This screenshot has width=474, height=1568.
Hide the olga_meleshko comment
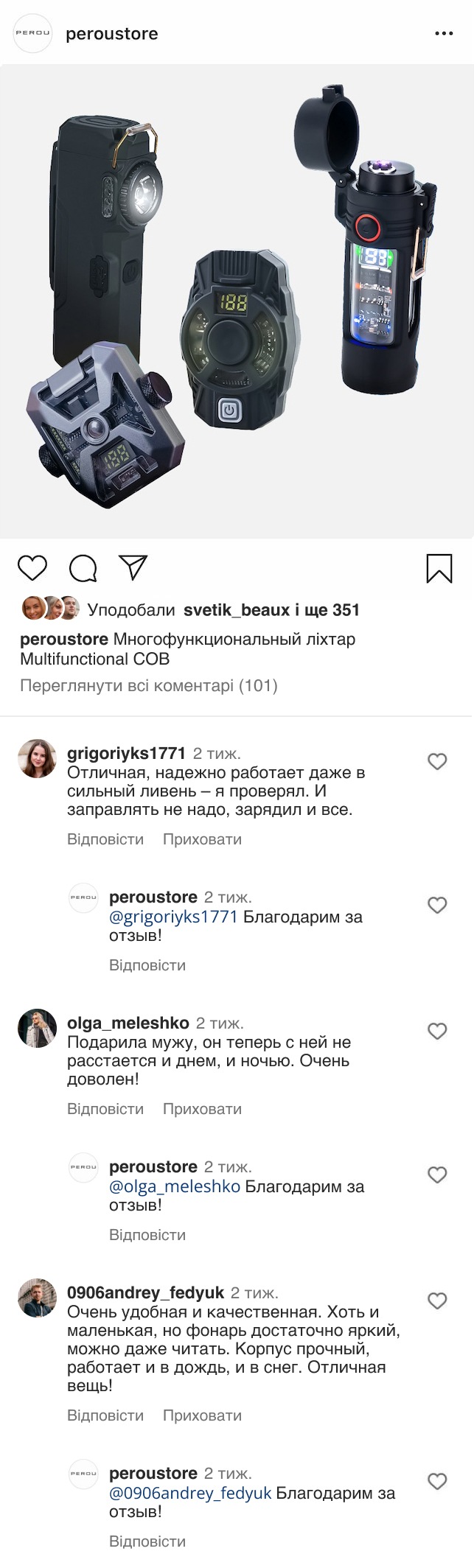pos(202,1109)
